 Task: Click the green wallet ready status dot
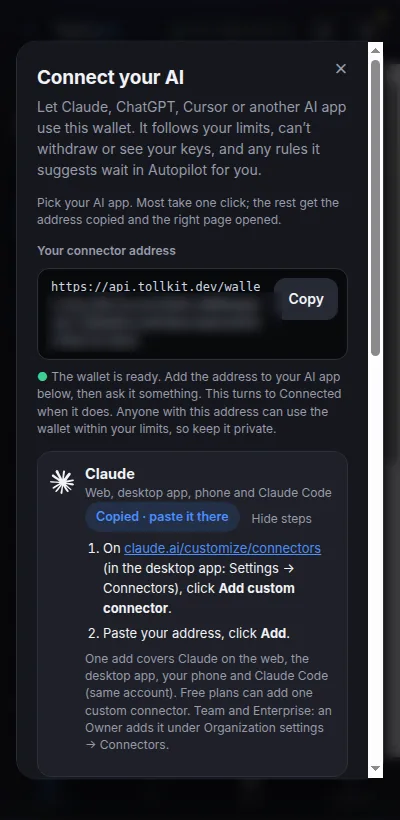pyautogui.click(x=42, y=377)
